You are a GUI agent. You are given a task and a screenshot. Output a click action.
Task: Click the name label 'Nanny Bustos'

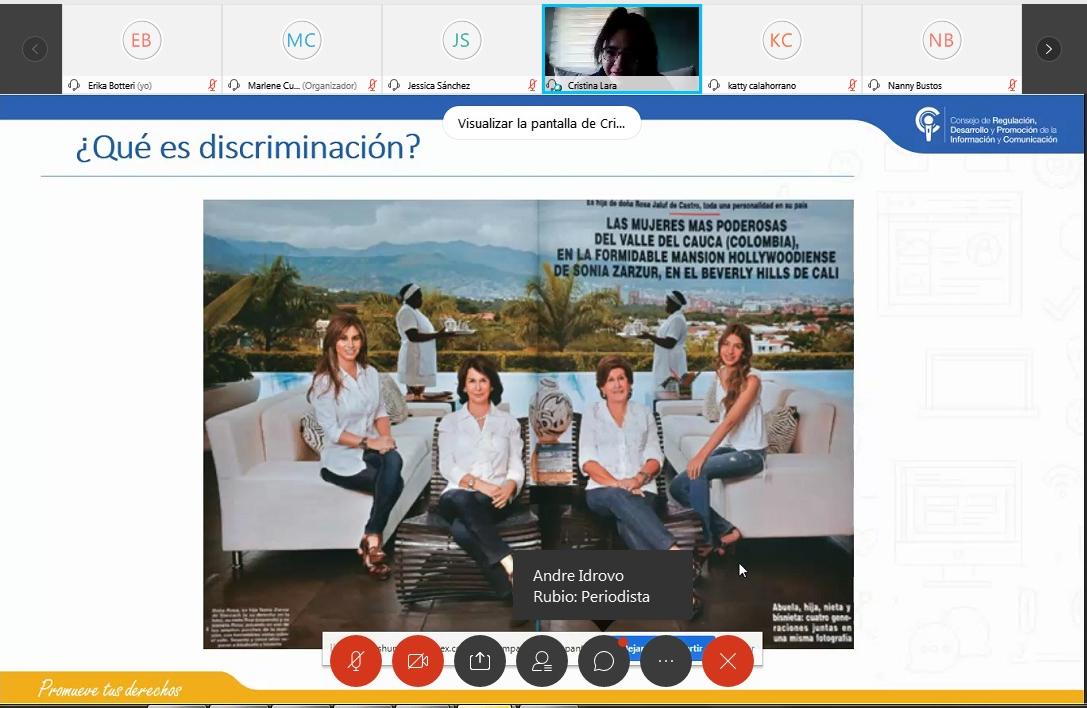click(915, 86)
